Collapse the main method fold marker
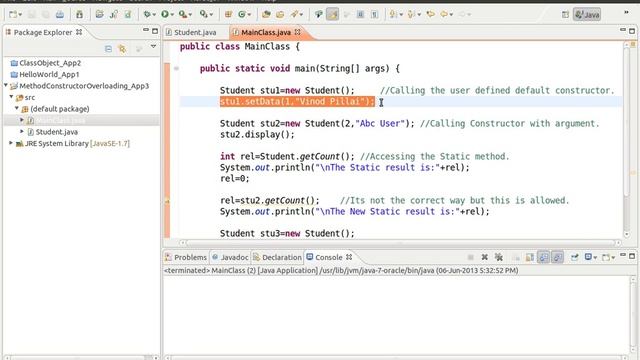The width and height of the screenshot is (640, 360). click(x=176, y=69)
